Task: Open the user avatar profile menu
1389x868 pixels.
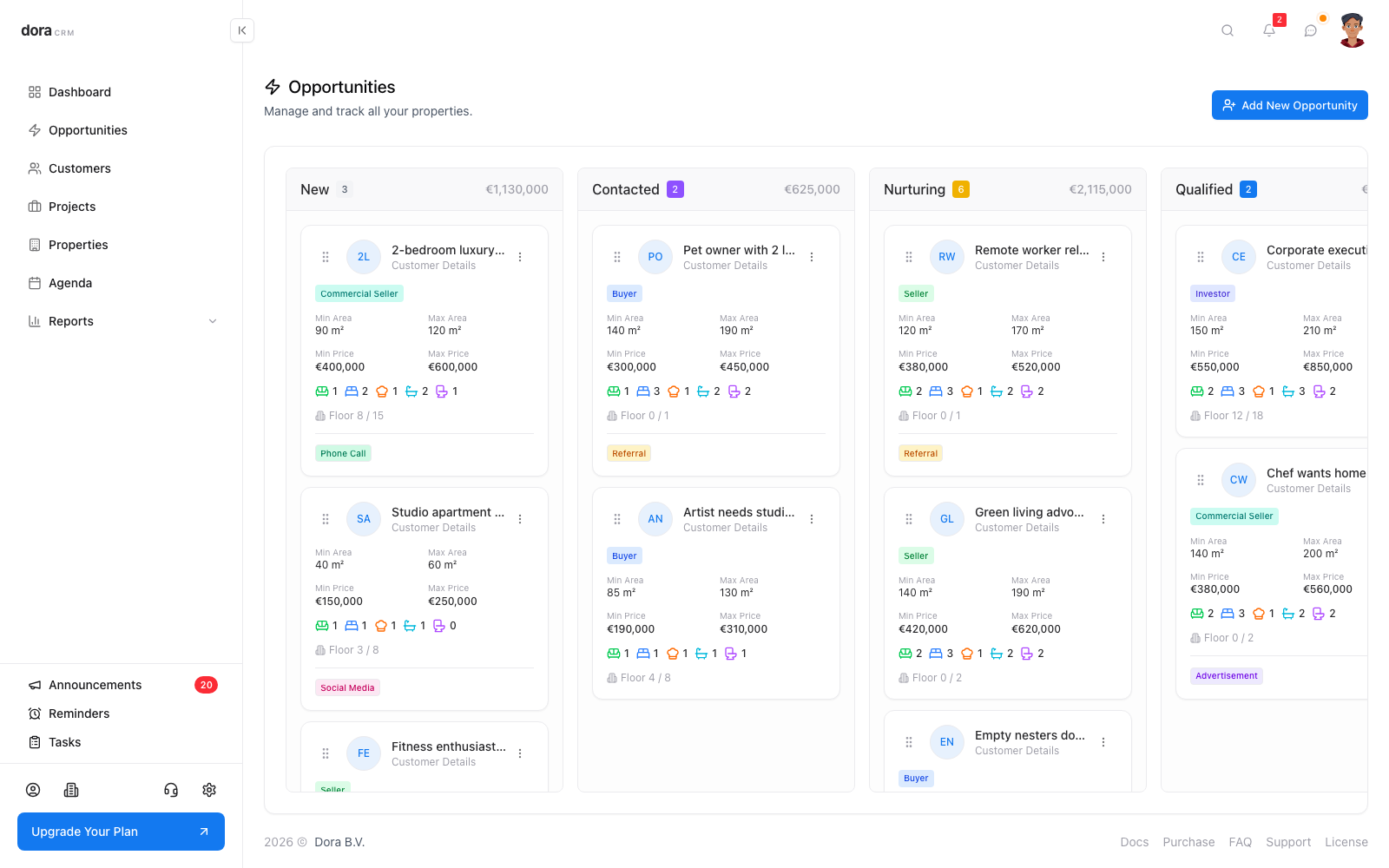Action: [1353, 30]
